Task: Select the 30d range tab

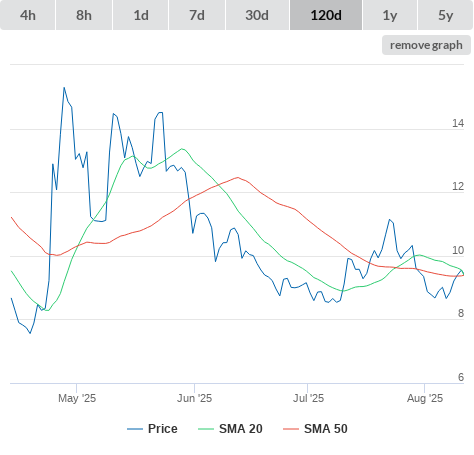Action: [257, 15]
